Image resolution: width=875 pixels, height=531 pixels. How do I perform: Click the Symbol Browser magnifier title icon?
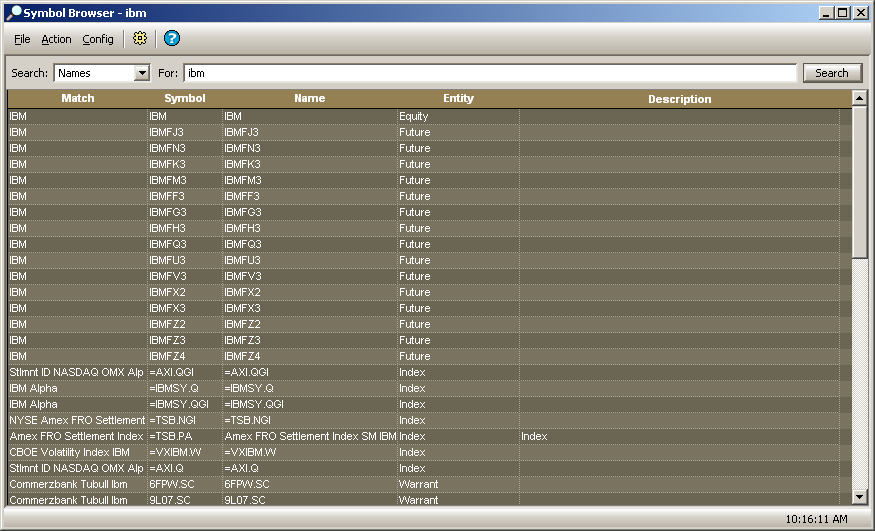(x=13, y=12)
